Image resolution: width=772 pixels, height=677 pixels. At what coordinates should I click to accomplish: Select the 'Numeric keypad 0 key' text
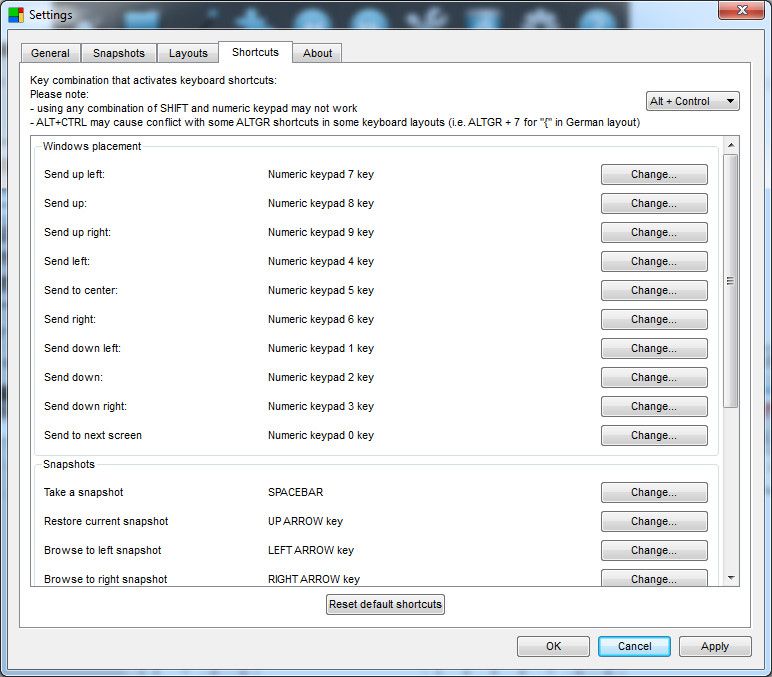[x=321, y=435]
